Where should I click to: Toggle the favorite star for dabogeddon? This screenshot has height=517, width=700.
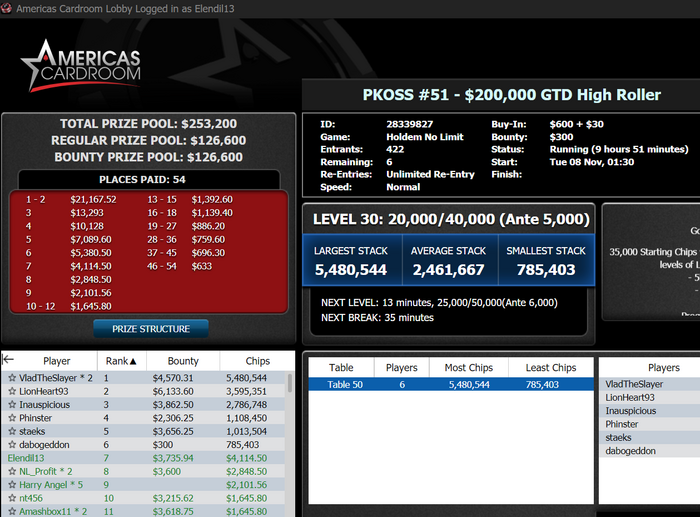[x=12, y=445]
